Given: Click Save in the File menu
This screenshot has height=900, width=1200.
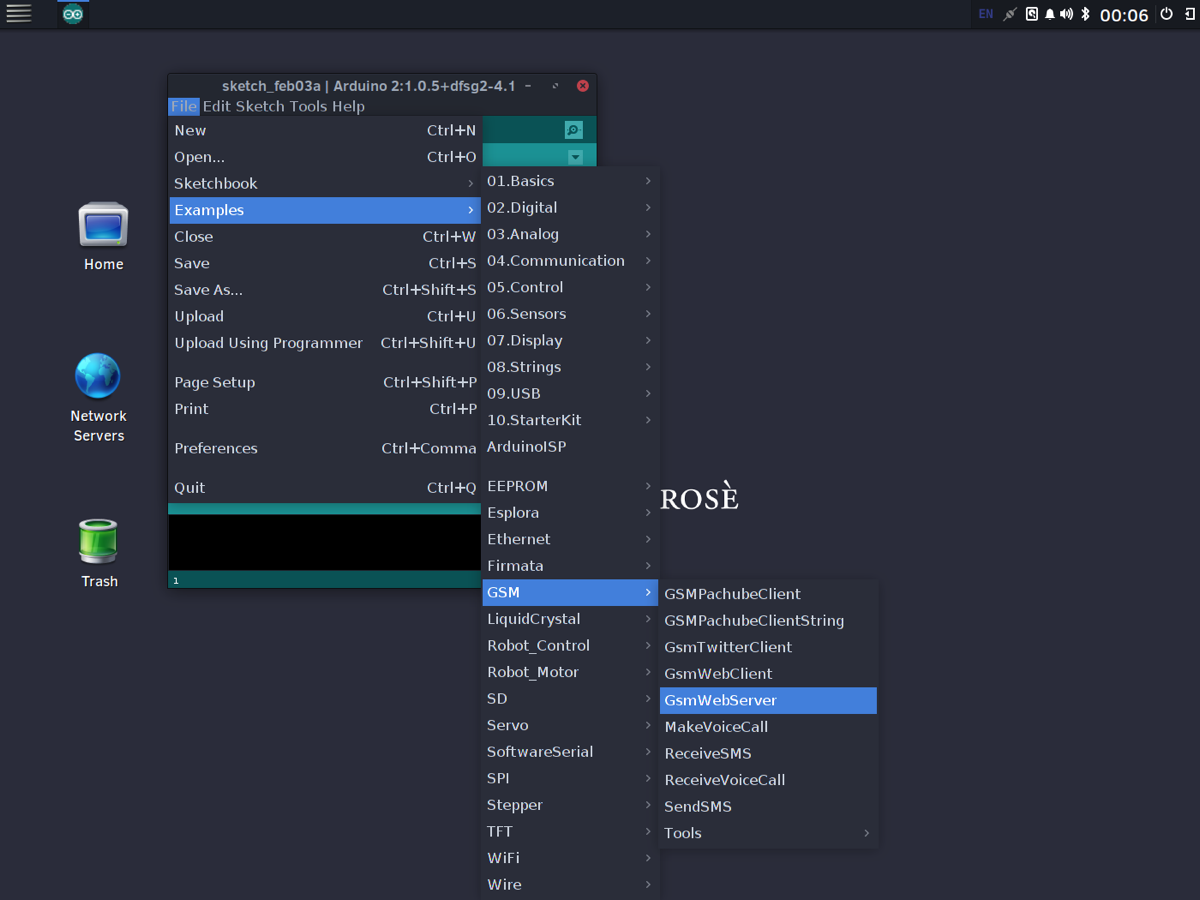Looking at the screenshot, I should (325, 263).
